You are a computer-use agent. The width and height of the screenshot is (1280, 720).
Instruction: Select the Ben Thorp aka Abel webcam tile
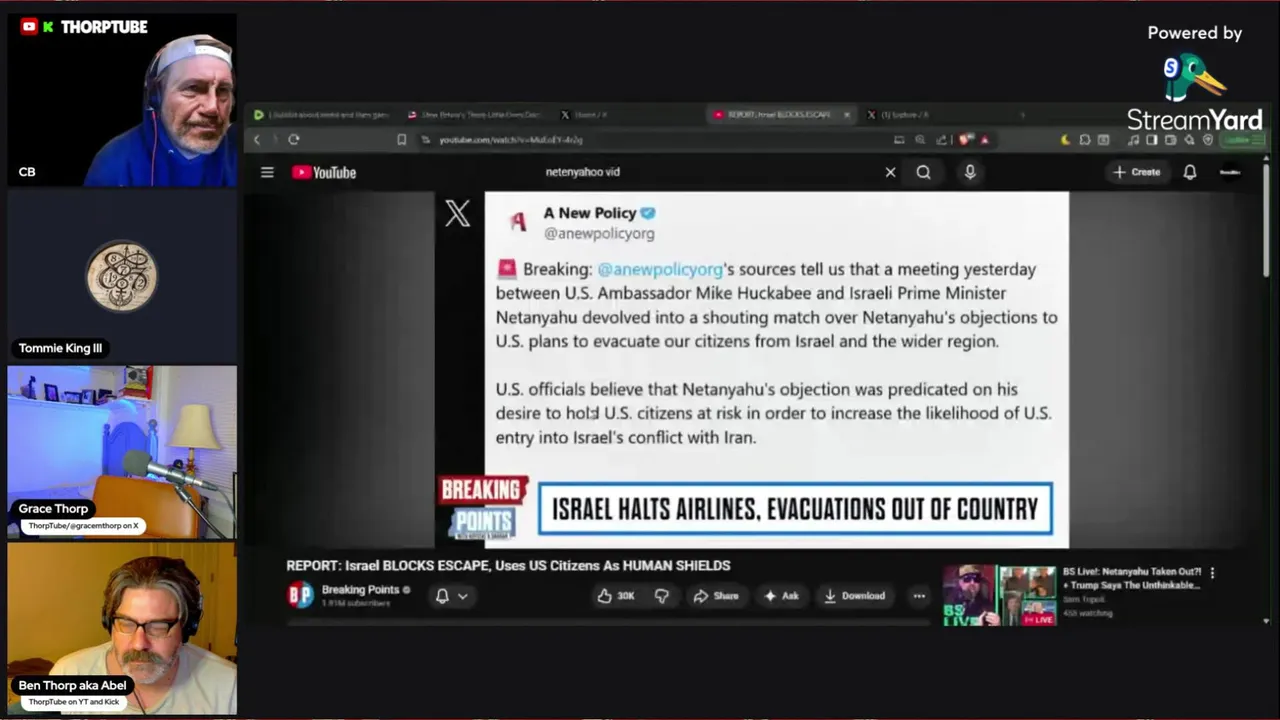[x=122, y=627]
